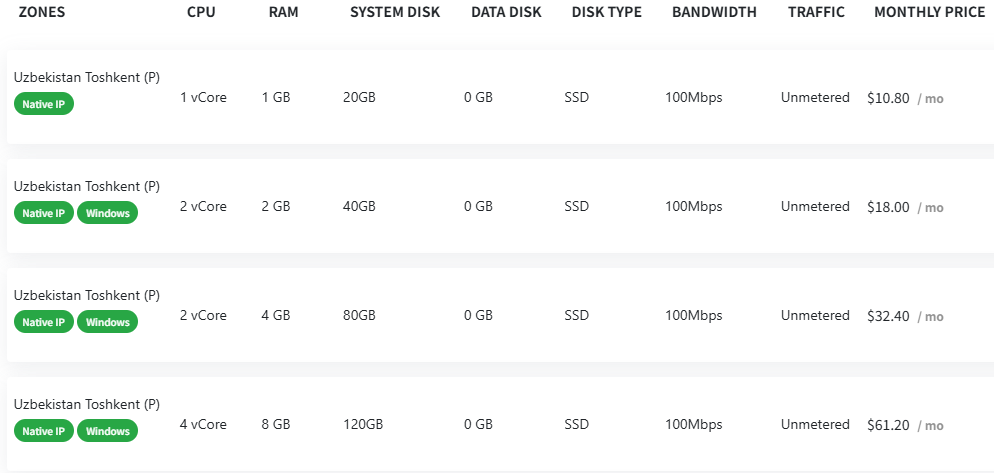Choose the $18.00 / mo plan price
The width and height of the screenshot is (994, 473).
coord(905,207)
